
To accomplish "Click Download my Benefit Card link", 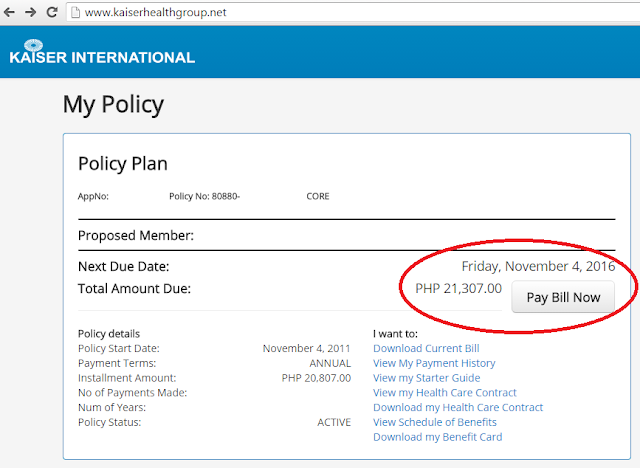I will [x=437, y=437].
